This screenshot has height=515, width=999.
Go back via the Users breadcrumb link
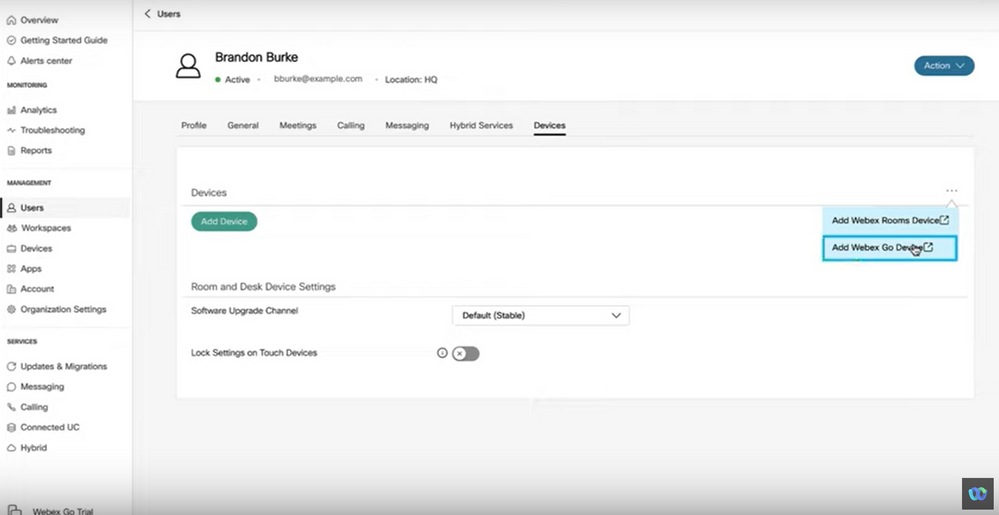169,13
